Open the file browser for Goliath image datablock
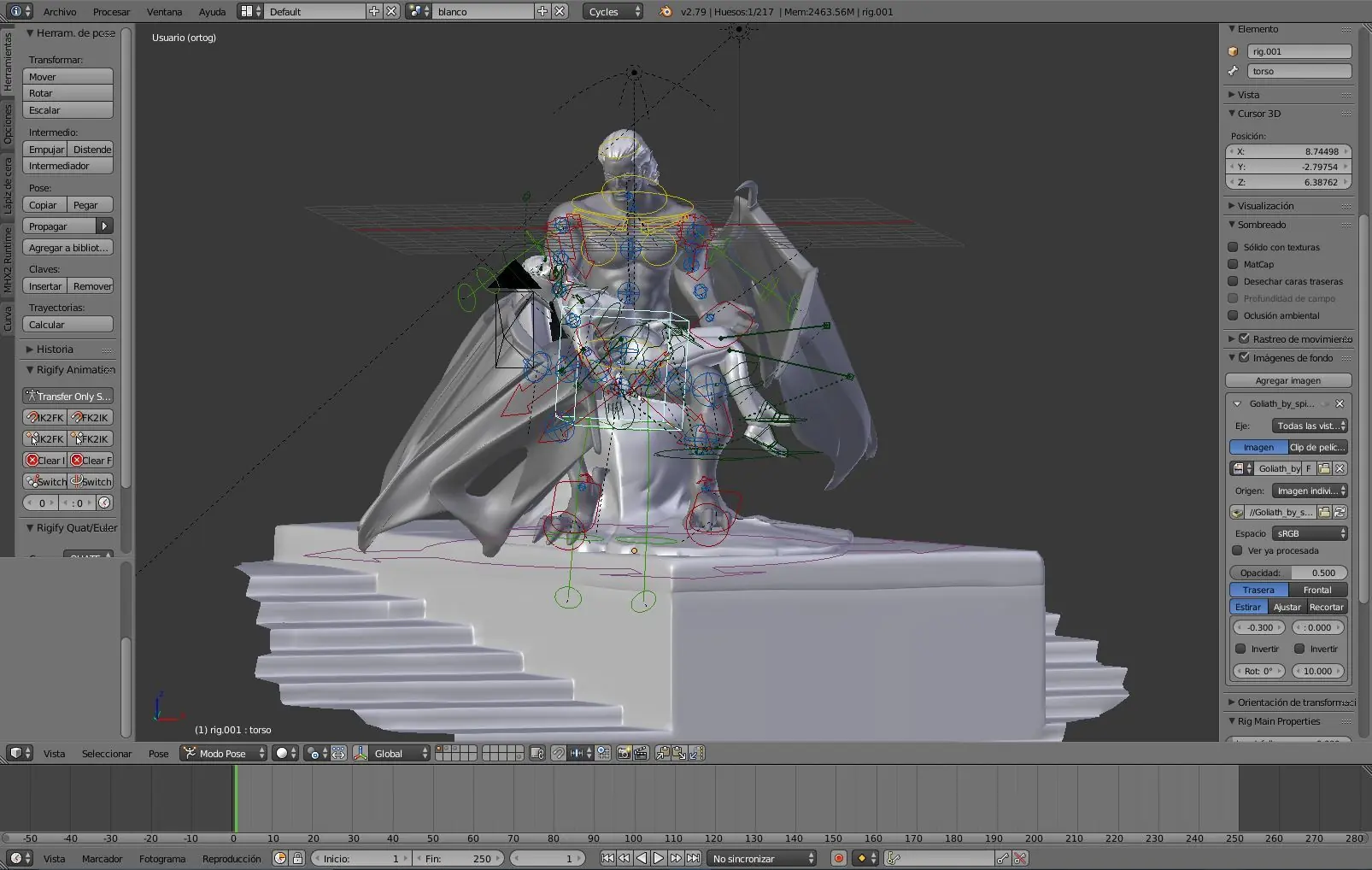 click(1324, 468)
